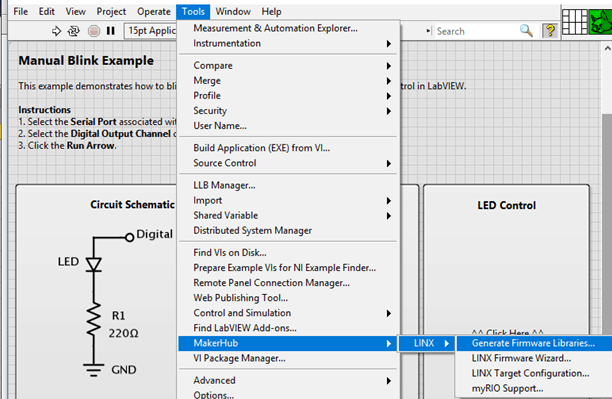
Task: Open Remote Panel Connection Manager
Action: pos(288,283)
